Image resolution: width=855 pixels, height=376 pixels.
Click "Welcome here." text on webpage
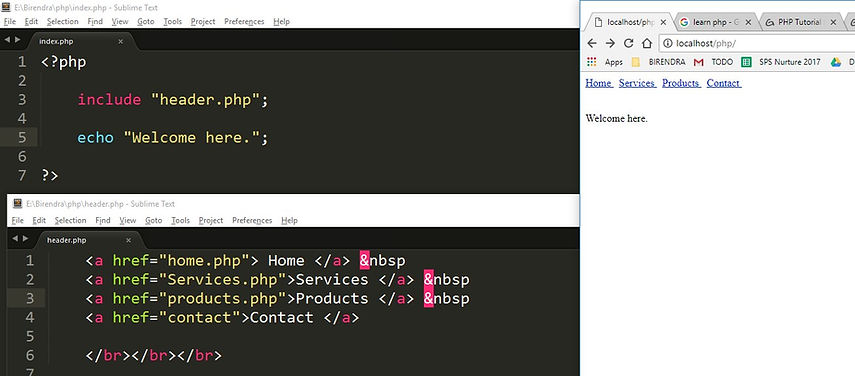(x=617, y=118)
